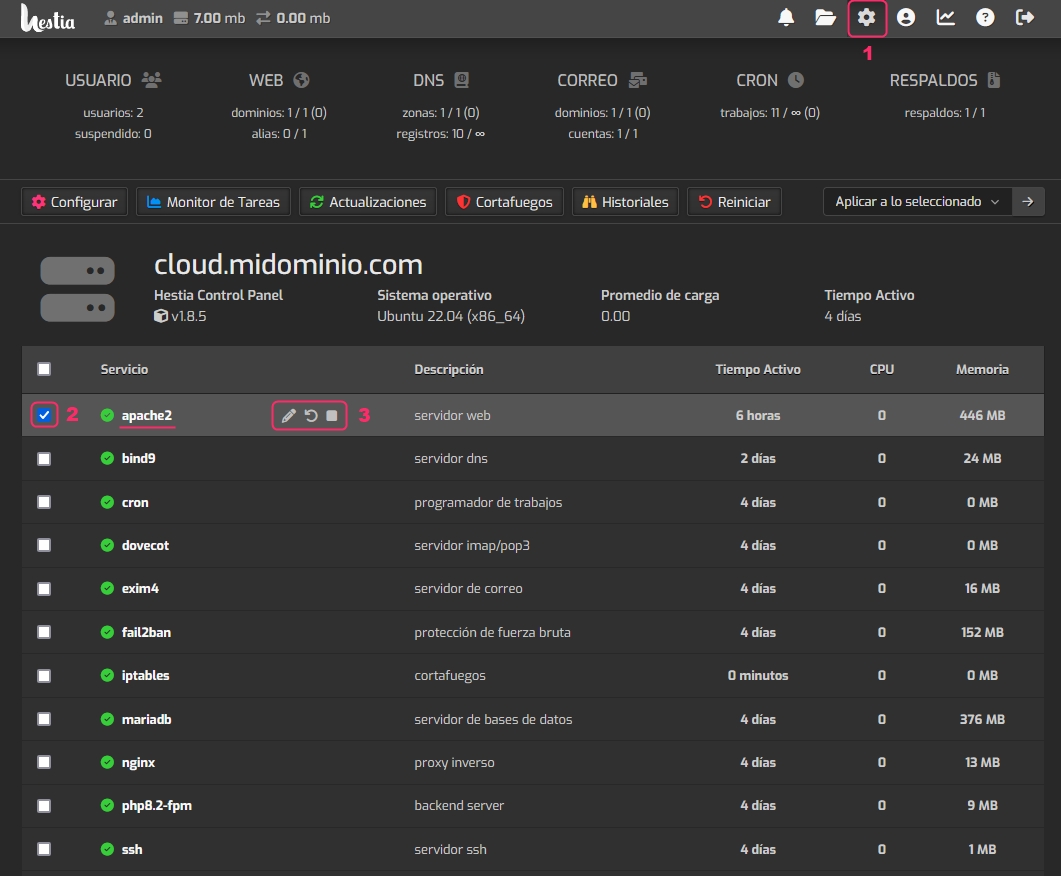1061x876 pixels.
Task: Click the stop icon for apache2
Action: pyautogui.click(x=332, y=415)
